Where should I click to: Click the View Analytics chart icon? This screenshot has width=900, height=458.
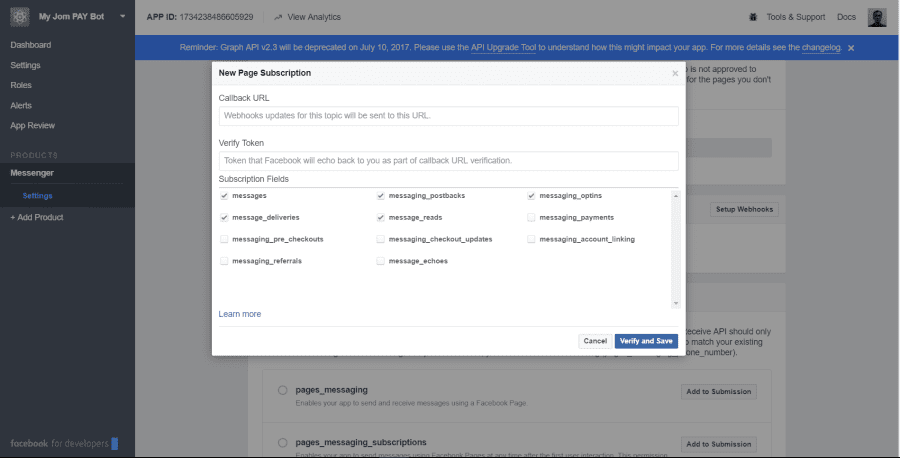tap(278, 17)
